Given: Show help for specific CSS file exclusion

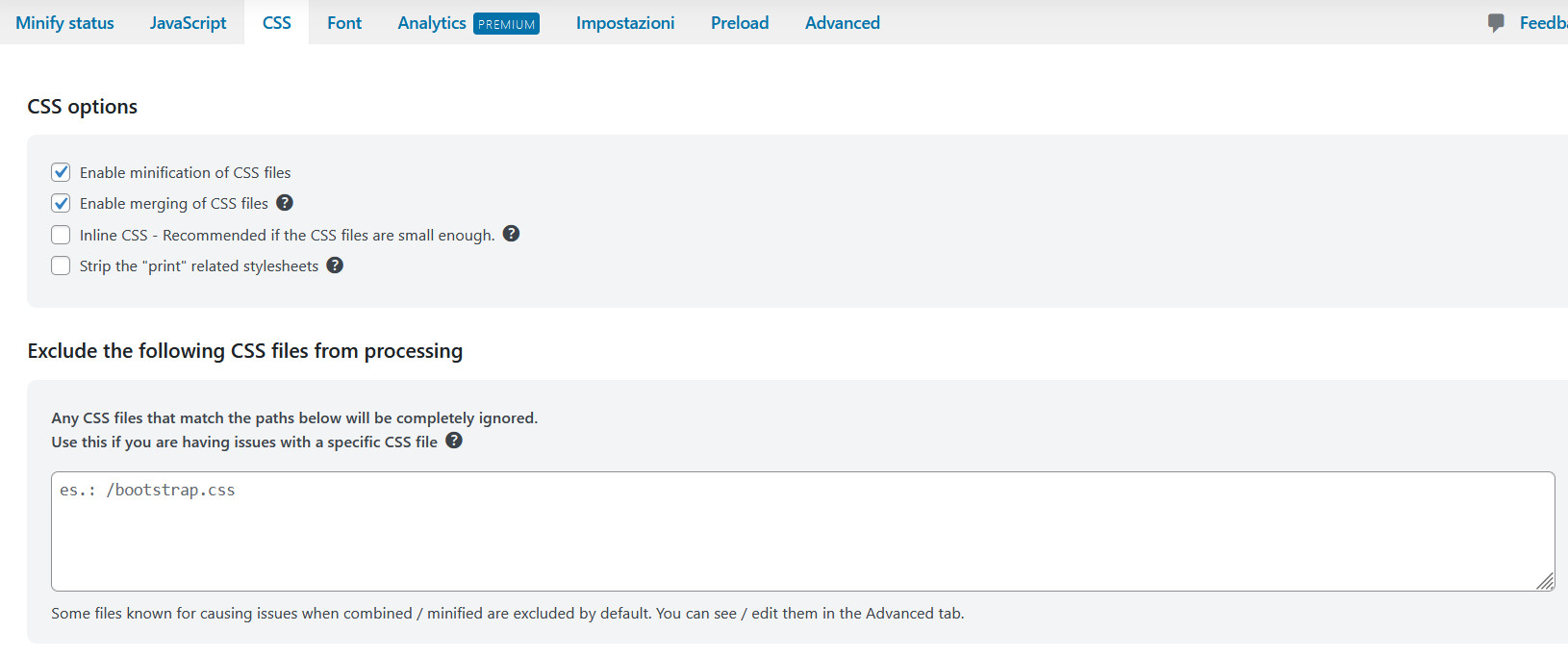Looking at the screenshot, I should pyautogui.click(x=454, y=440).
